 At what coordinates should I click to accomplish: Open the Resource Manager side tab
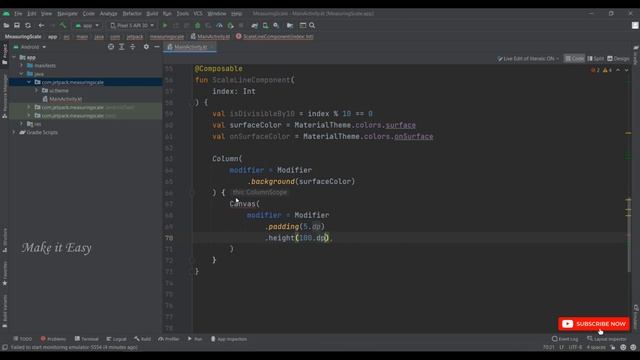(x=4, y=96)
